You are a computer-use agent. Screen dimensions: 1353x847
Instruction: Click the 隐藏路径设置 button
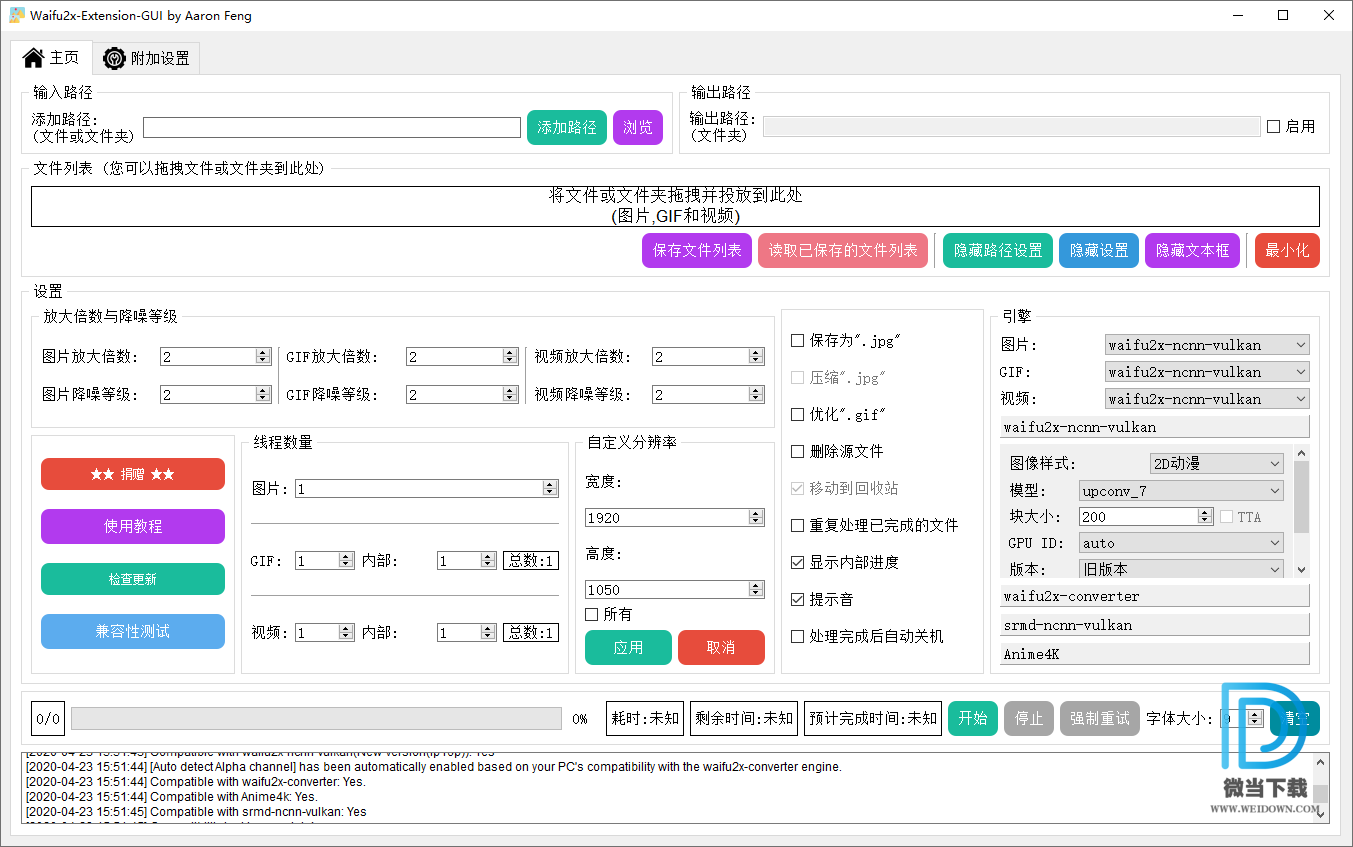[x=998, y=250]
